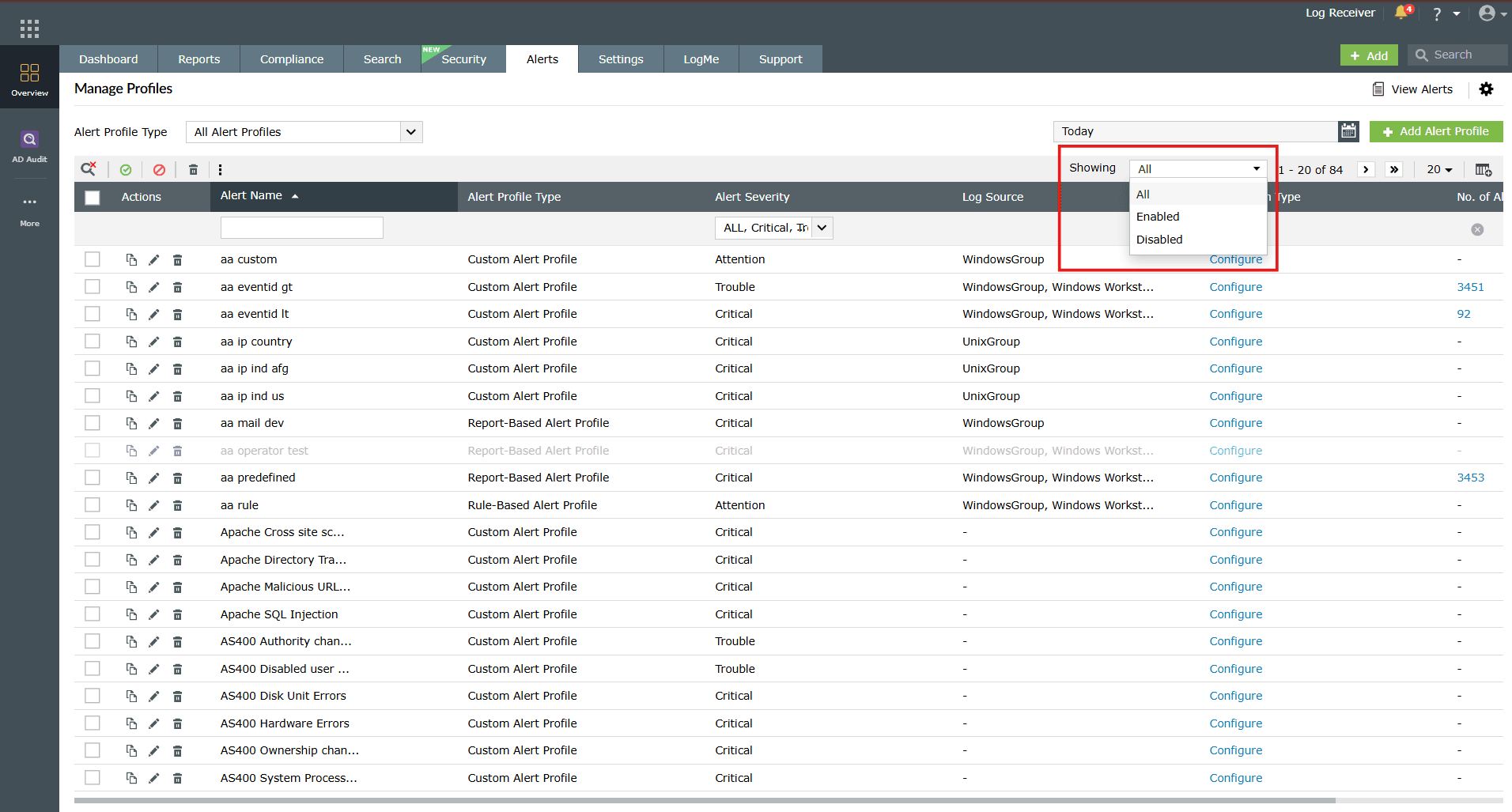Toggle the select-all checkbox in the table header

(x=92, y=197)
